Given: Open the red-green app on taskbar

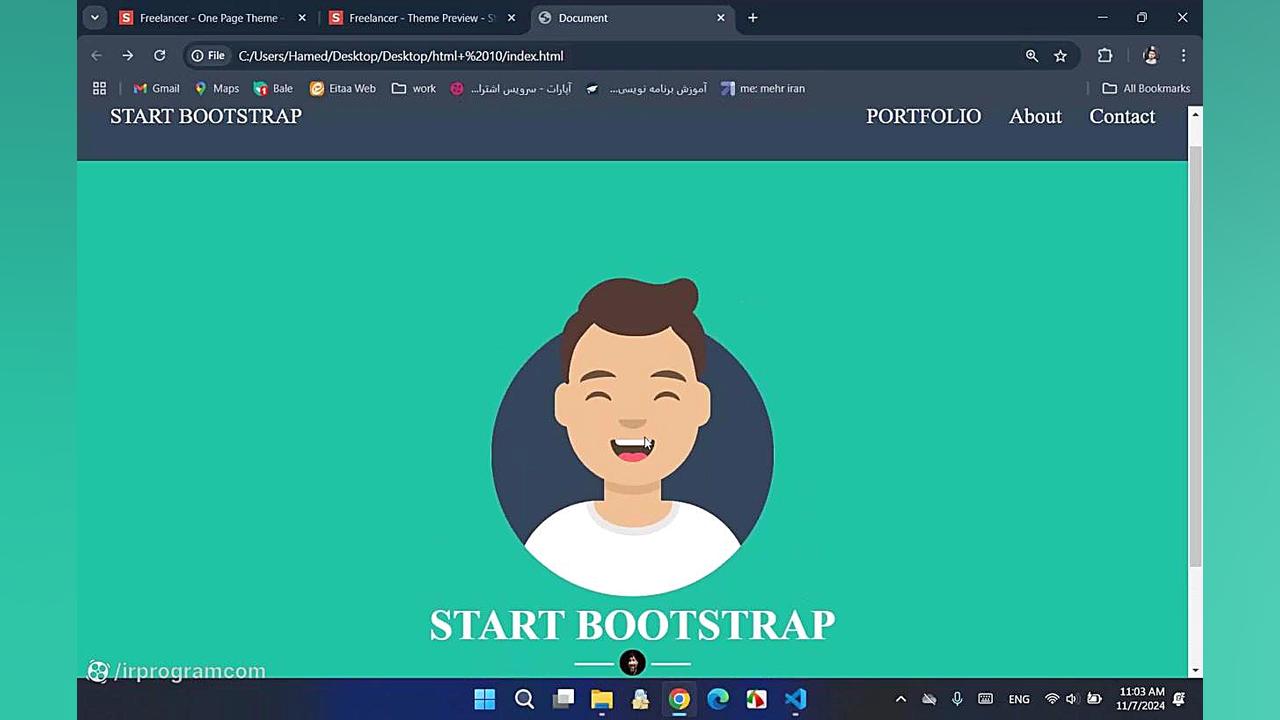Looking at the screenshot, I should coord(757,699).
